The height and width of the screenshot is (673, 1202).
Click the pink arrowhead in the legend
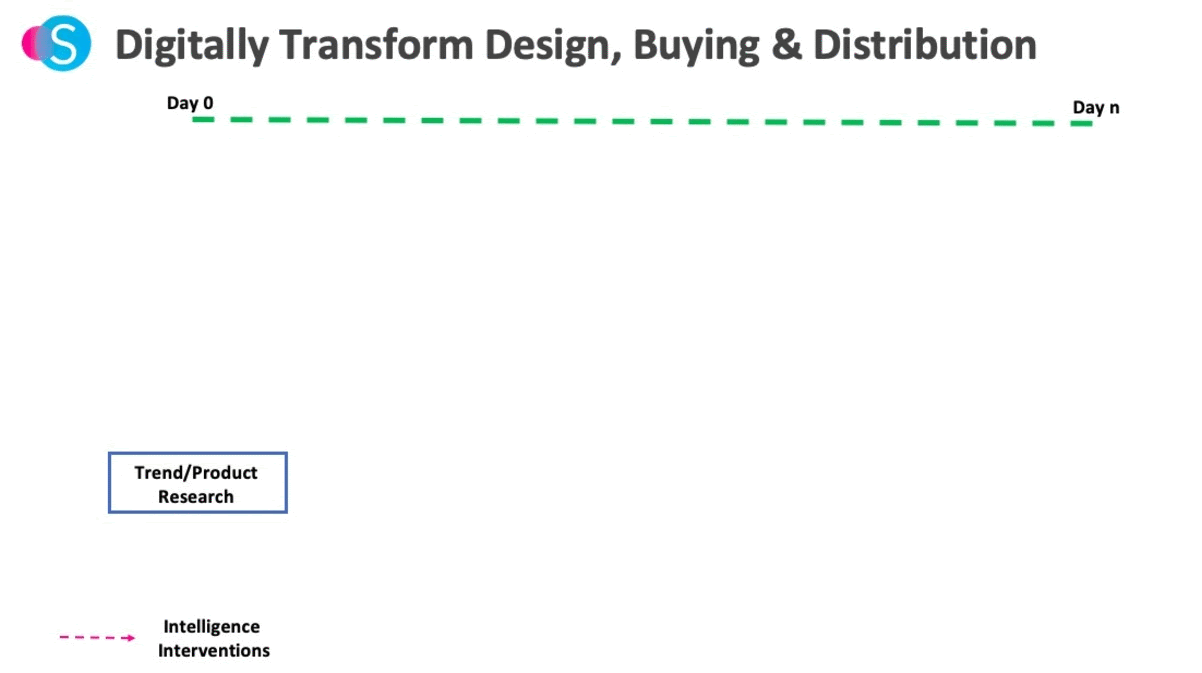coord(129,637)
